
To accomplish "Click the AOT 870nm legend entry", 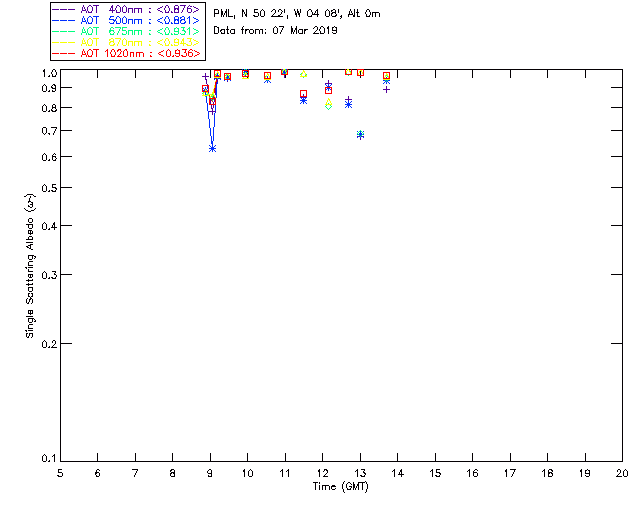I will pos(127,42).
